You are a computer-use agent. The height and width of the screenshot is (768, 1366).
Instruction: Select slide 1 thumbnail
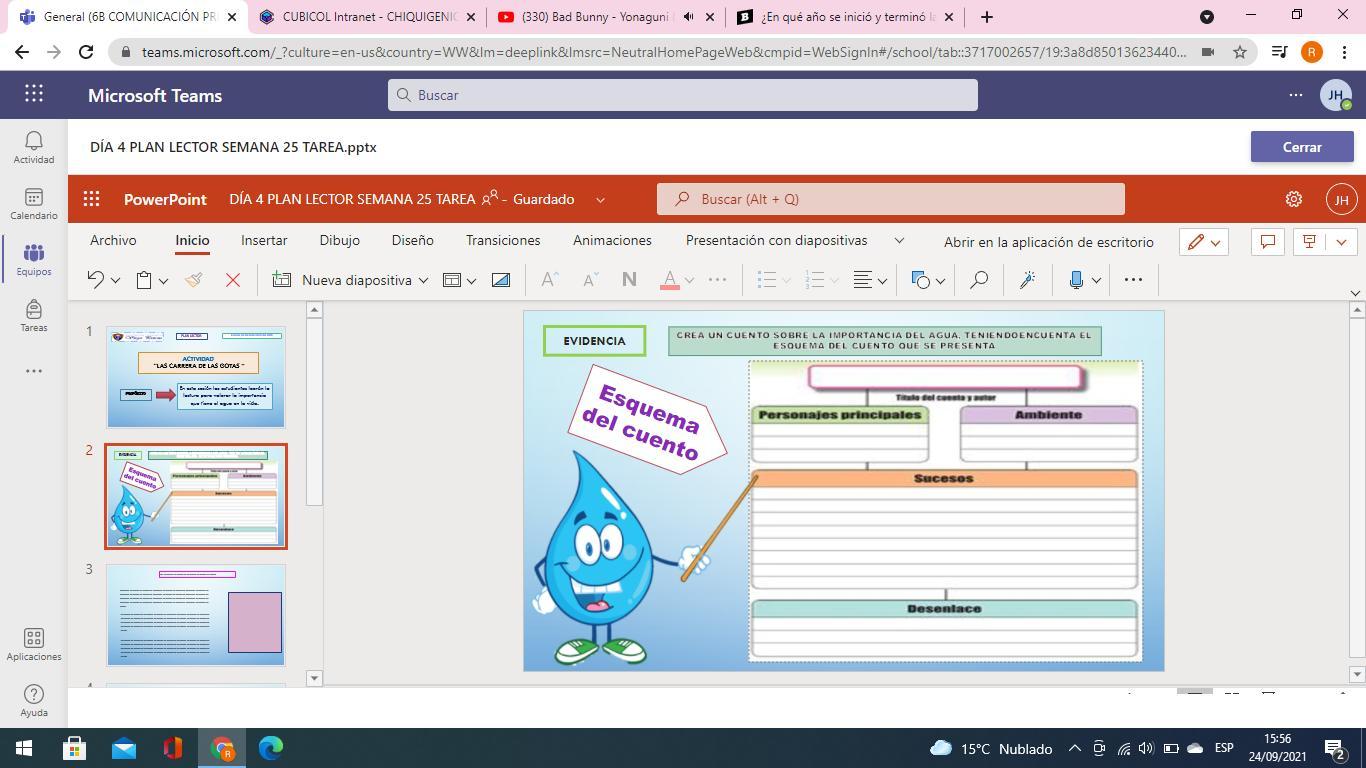(x=196, y=377)
